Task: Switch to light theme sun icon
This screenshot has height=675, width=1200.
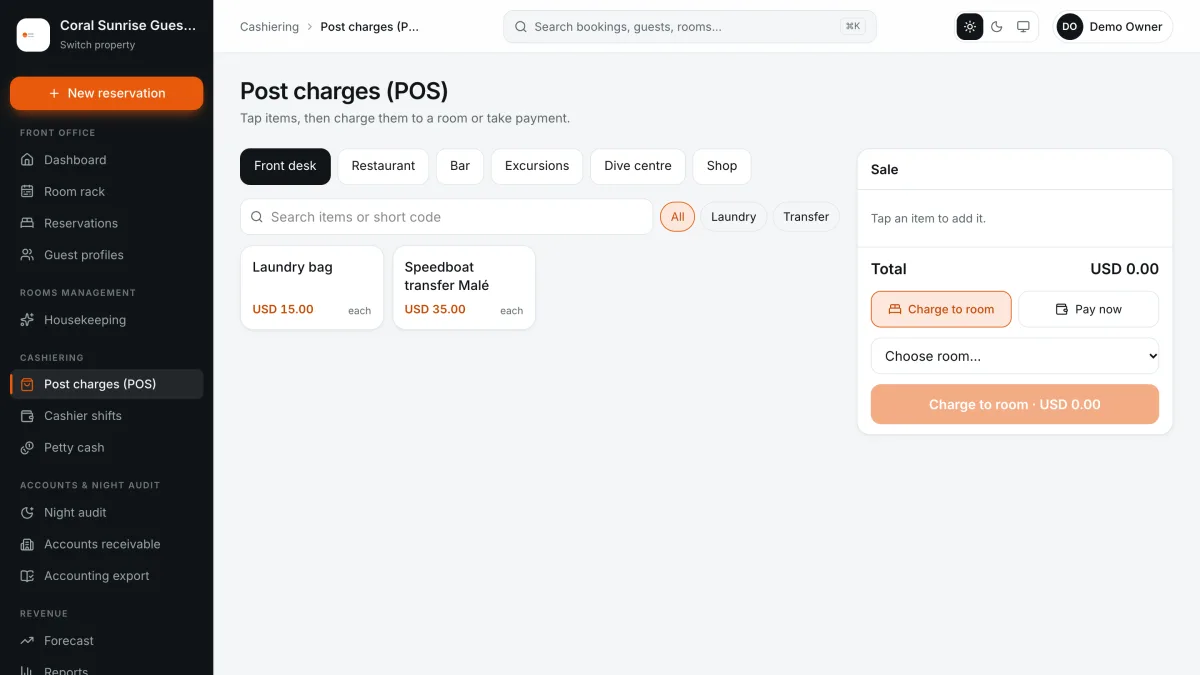Action: (x=970, y=27)
